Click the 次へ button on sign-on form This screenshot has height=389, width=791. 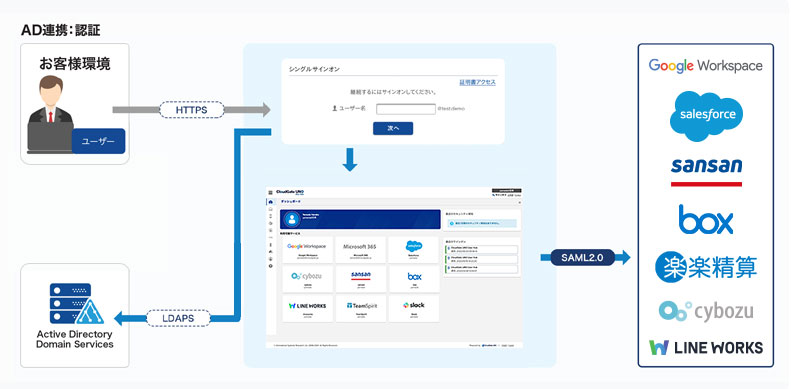393,128
